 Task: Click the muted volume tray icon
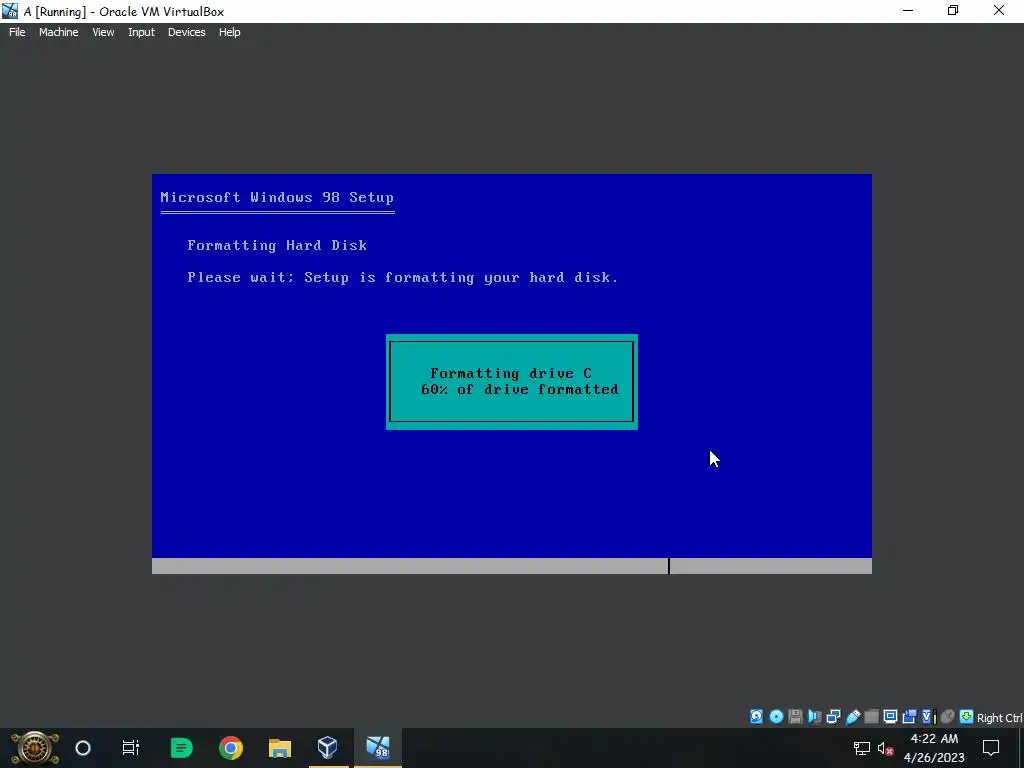tap(886, 748)
